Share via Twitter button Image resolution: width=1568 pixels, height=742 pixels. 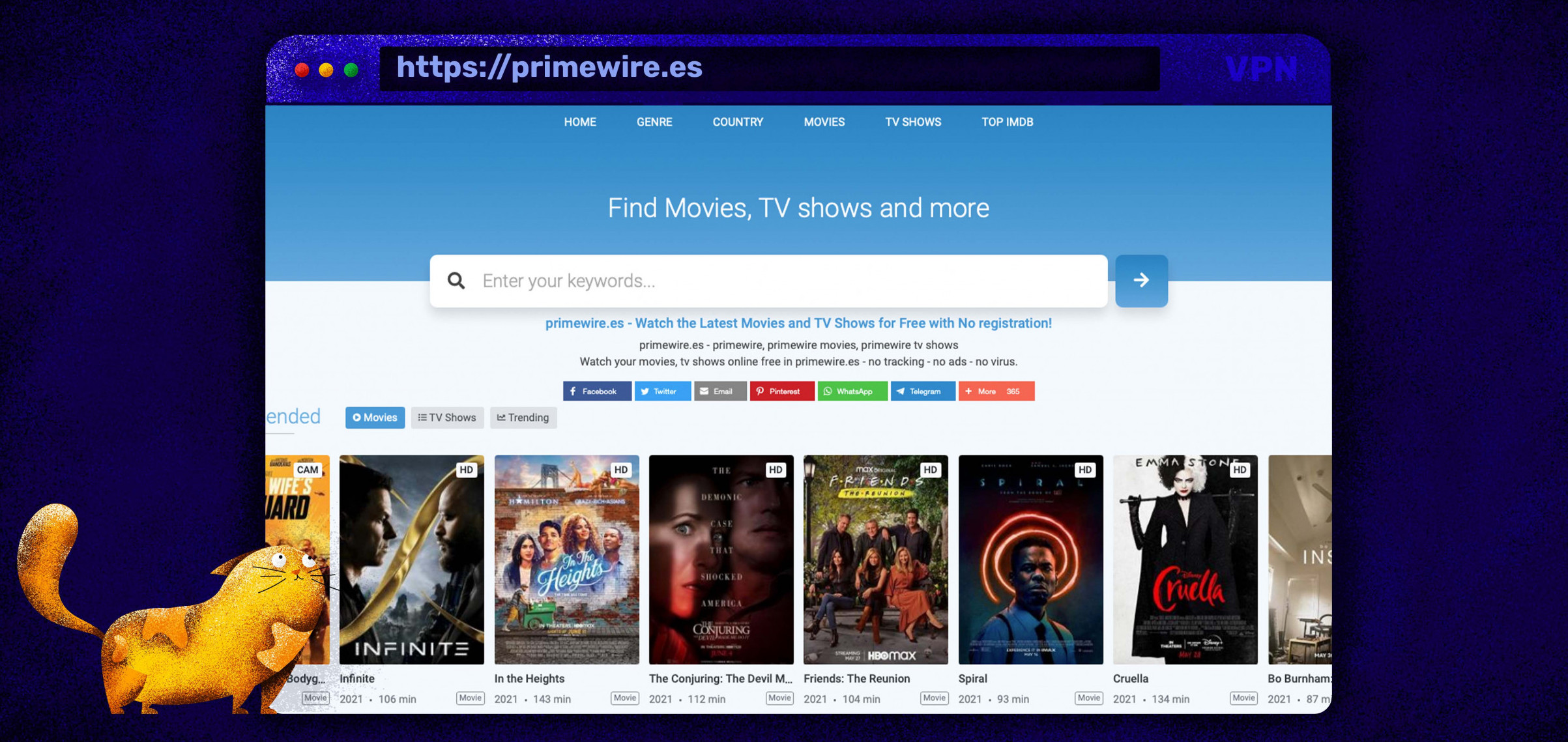[662, 391]
